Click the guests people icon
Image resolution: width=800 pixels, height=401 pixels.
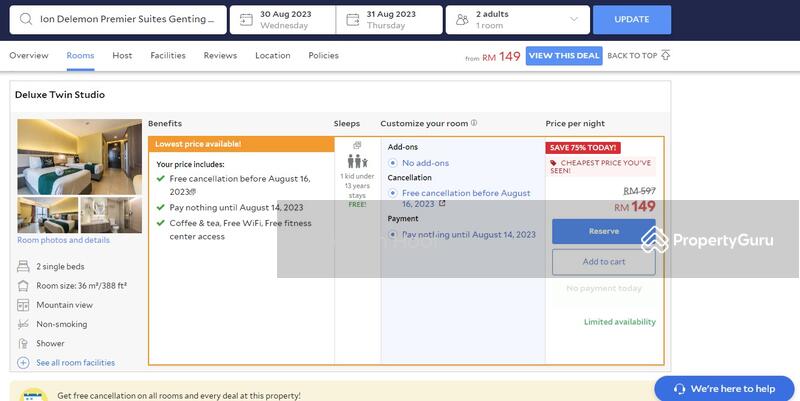pos(461,19)
